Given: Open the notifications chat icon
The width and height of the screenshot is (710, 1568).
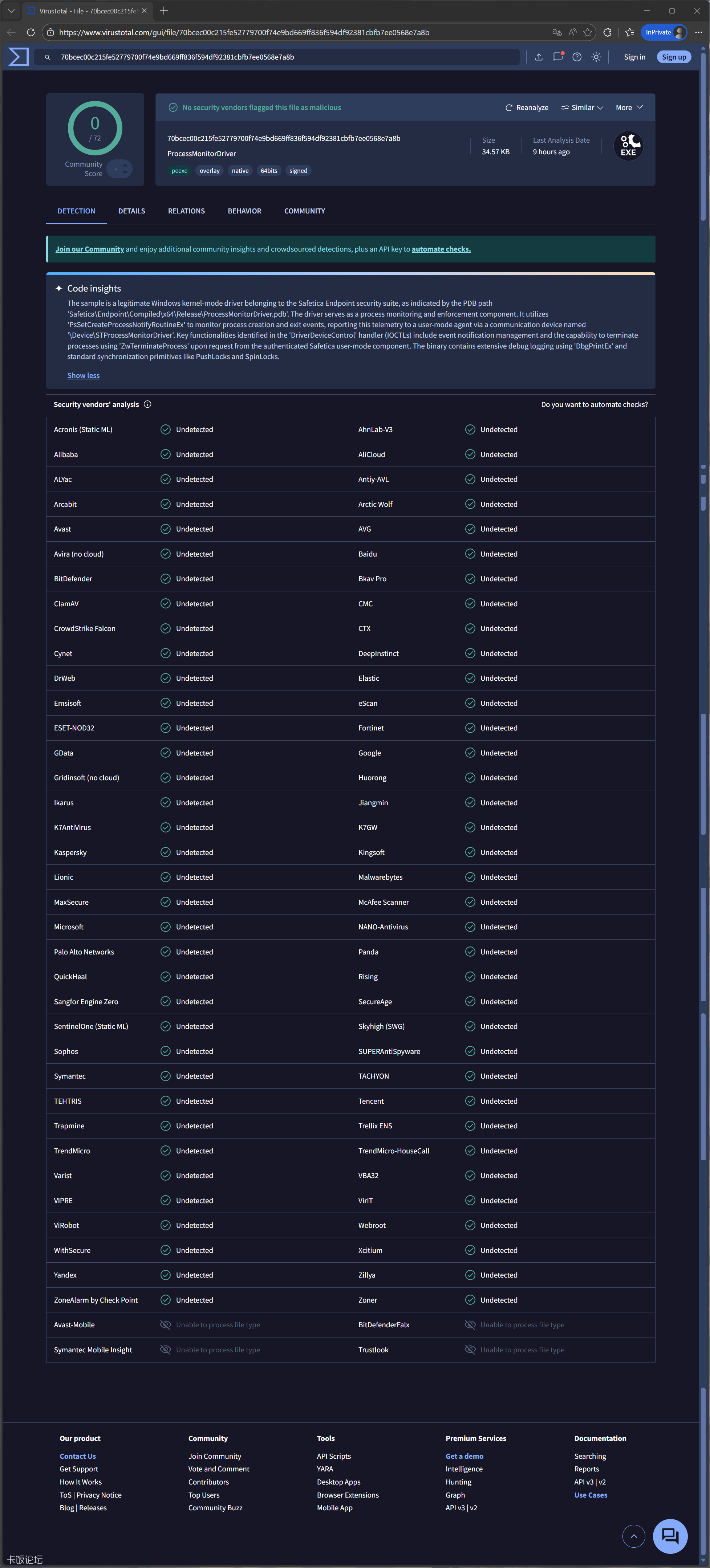Looking at the screenshot, I should click(557, 57).
